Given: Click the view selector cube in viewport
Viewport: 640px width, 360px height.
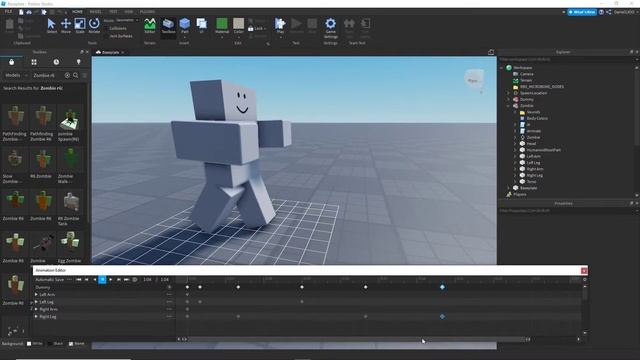Looking at the screenshot, I should 474,79.
